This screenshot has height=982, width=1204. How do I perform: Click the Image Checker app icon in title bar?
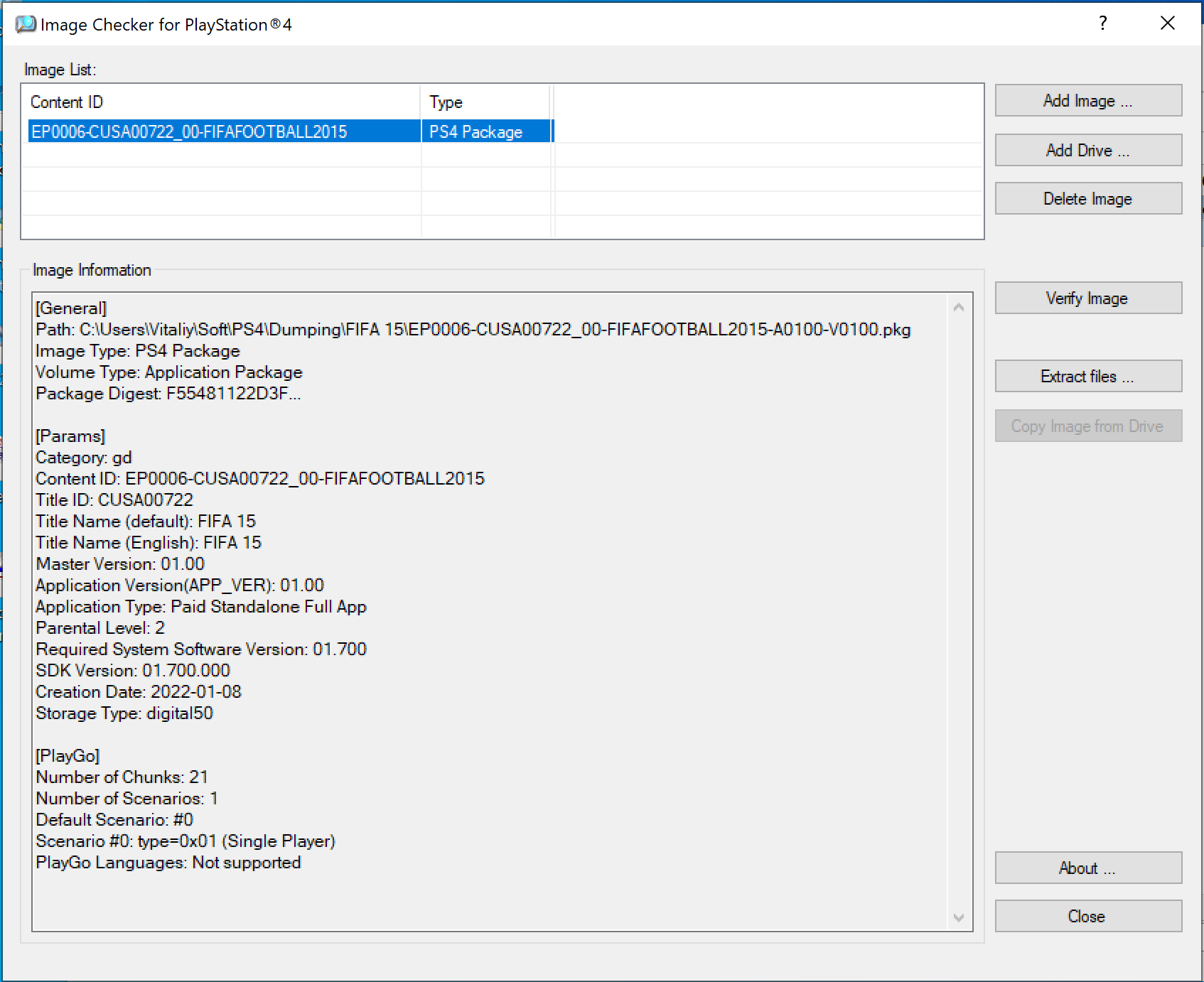[x=26, y=24]
